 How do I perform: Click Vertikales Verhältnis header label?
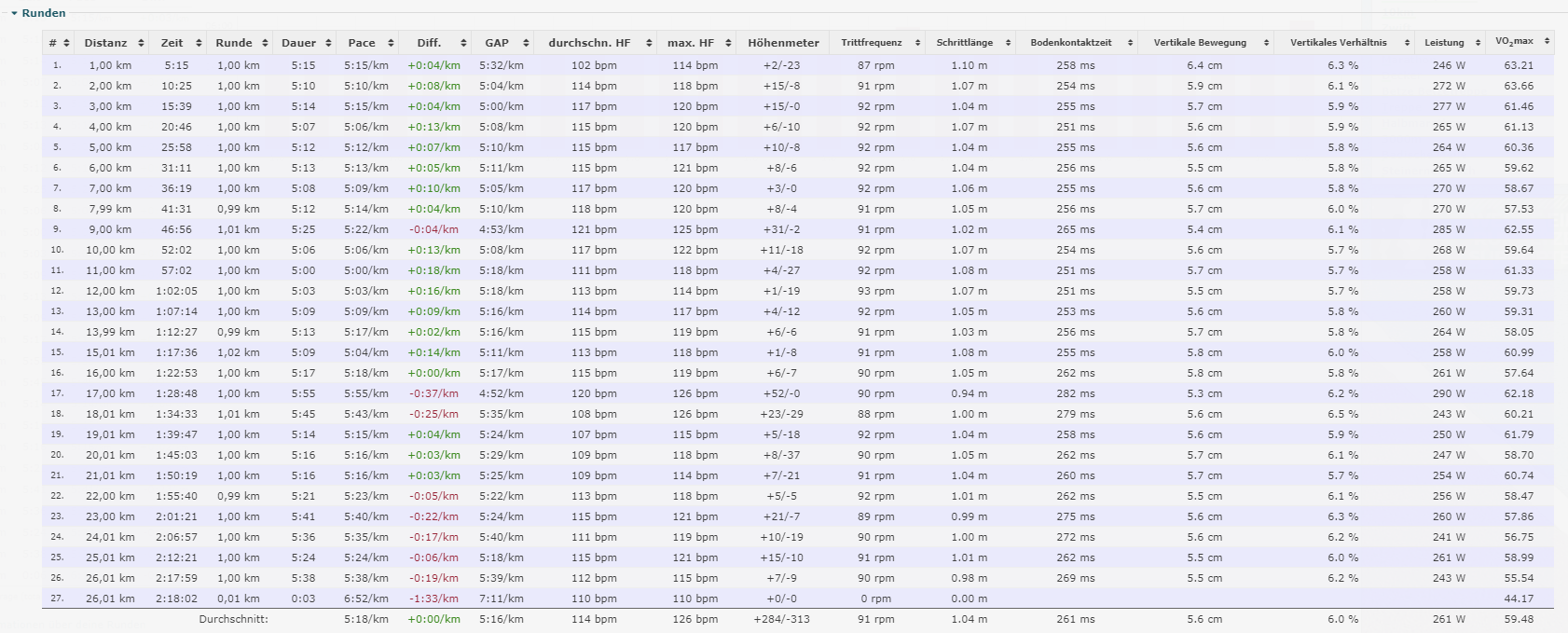tap(1338, 43)
